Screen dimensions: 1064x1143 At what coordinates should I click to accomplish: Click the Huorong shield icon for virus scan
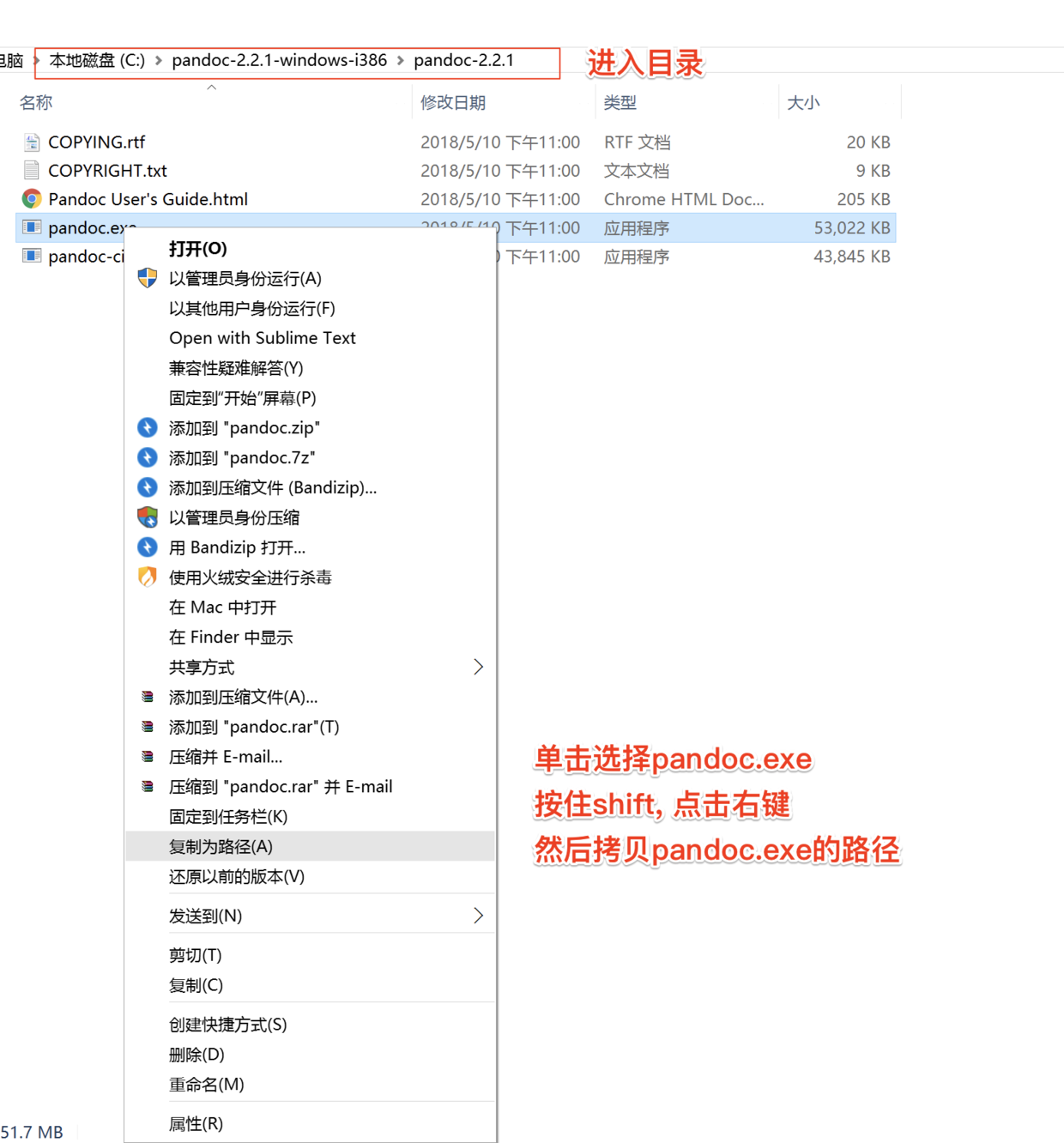tap(148, 577)
